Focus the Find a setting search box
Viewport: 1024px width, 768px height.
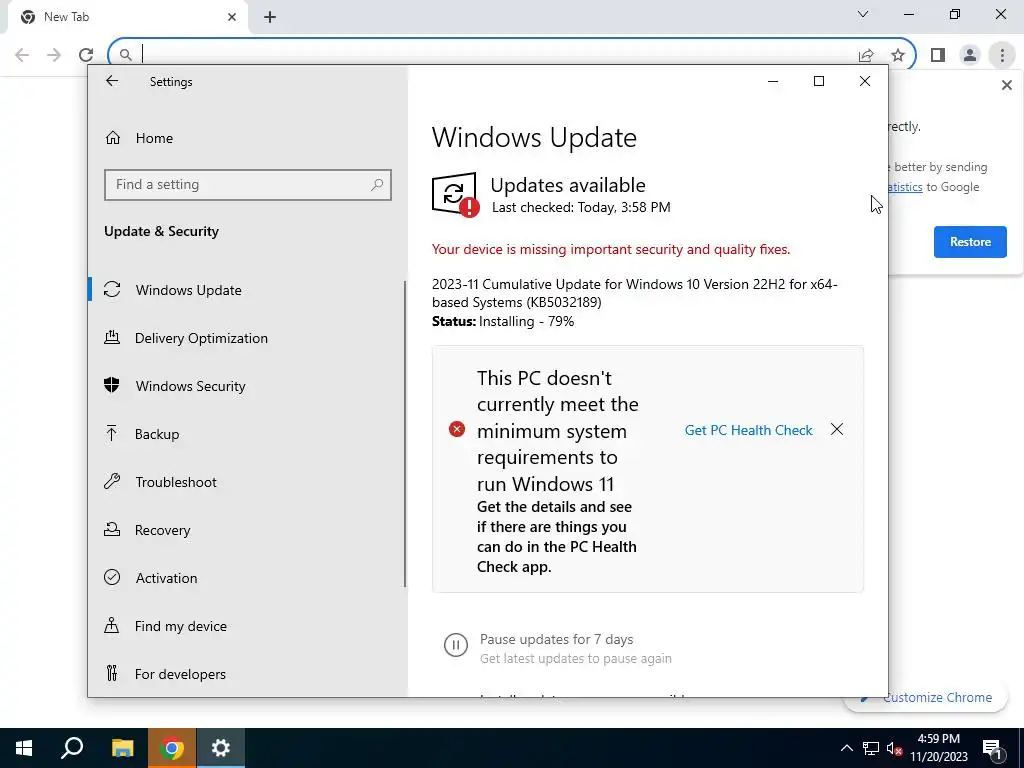point(248,185)
